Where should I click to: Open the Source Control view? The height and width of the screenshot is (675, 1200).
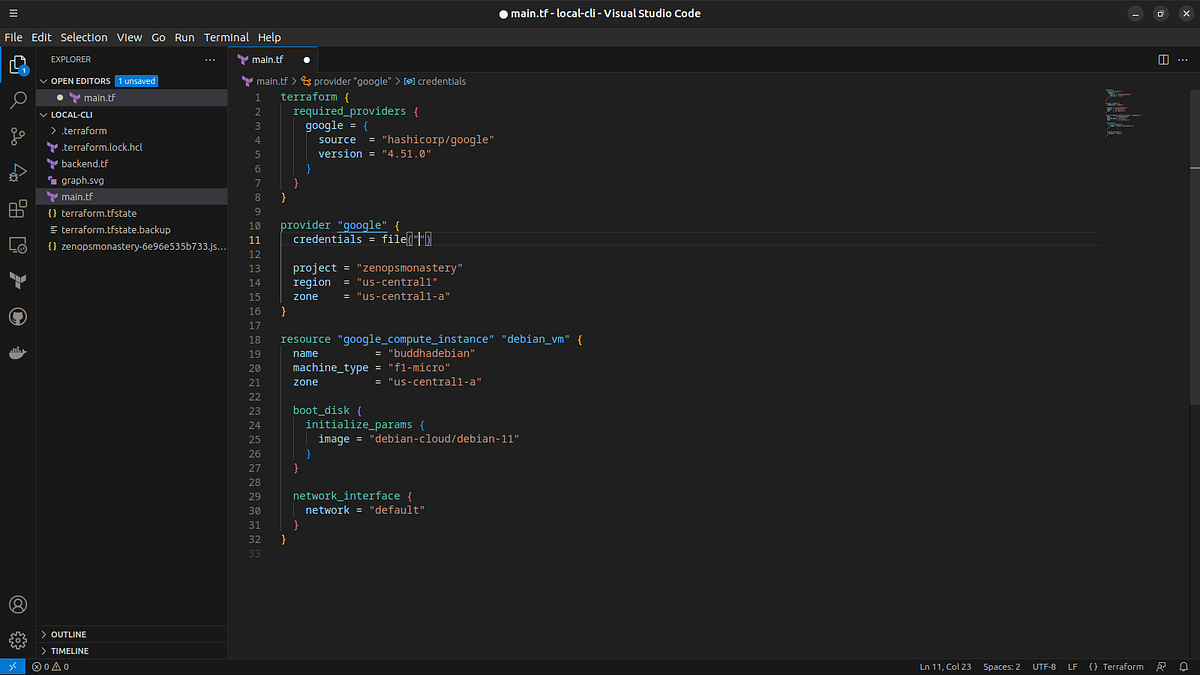18,136
